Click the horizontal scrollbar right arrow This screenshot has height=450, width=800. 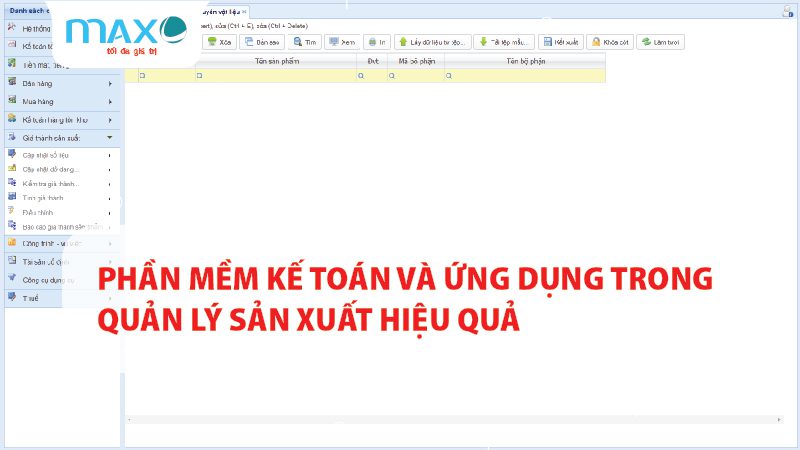pos(779,419)
